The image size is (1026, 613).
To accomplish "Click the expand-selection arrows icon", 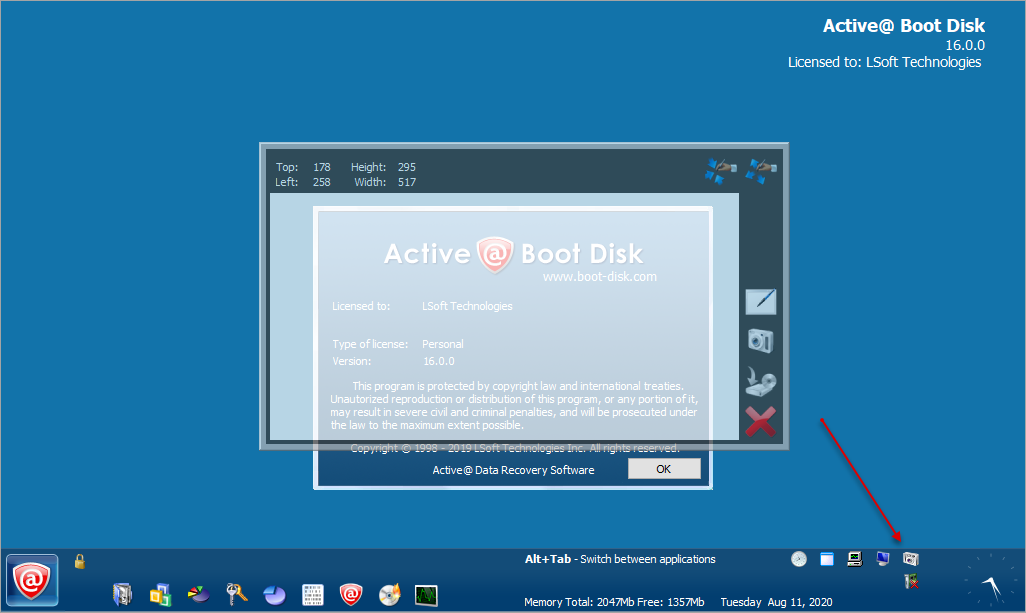I will pyautogui.click(x=761, y=171).
